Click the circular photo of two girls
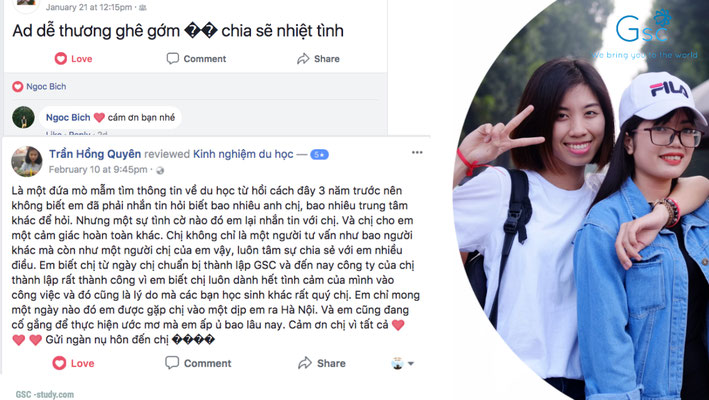The width and height of the screenshot is (709, 400). point(581,200)
